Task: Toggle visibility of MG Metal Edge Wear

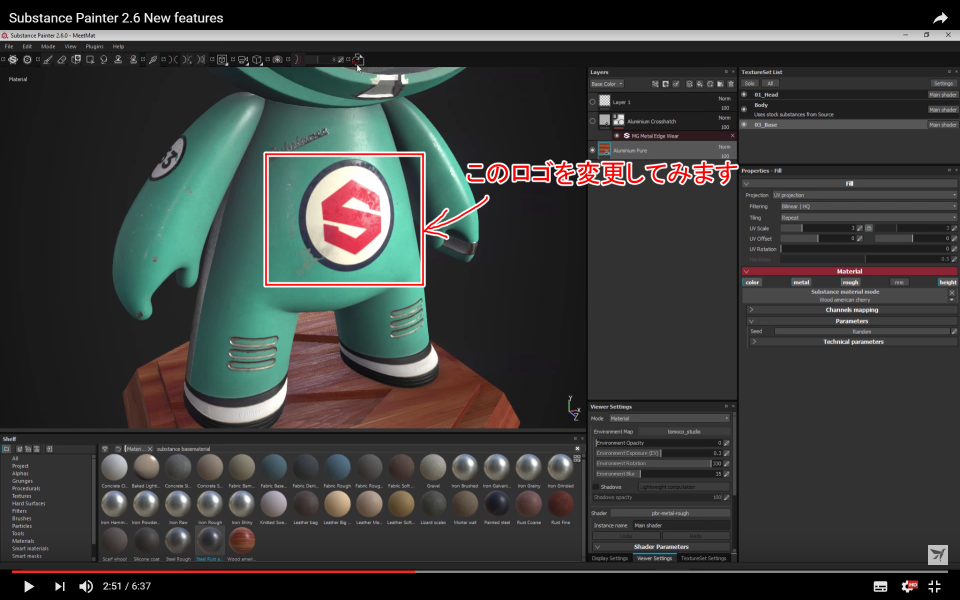Action: click(617, 136)
